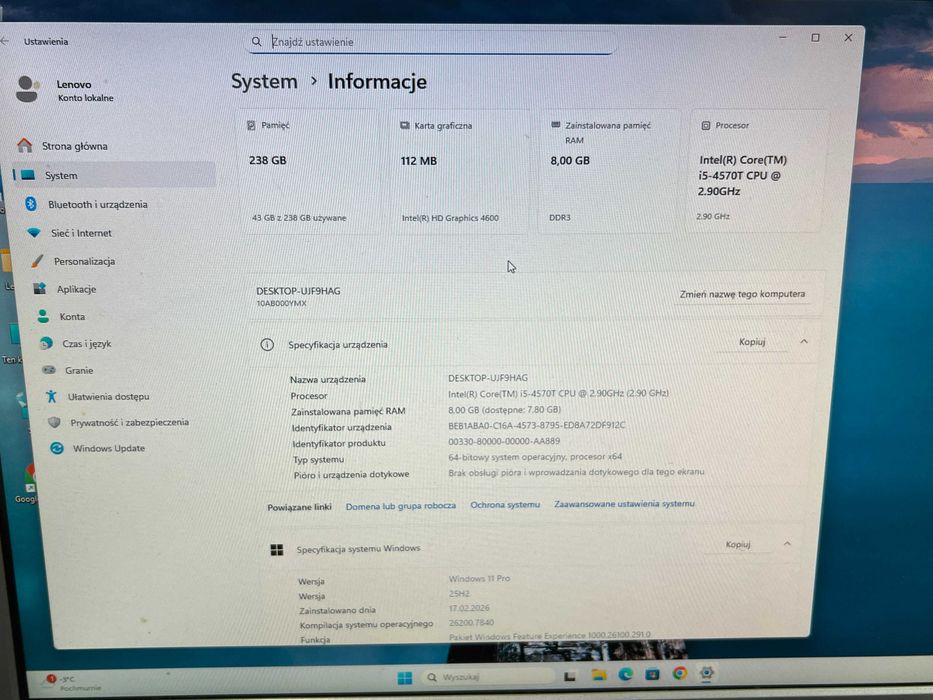Open the Karta graficzna 112 MB card

[x=459, y=171]
